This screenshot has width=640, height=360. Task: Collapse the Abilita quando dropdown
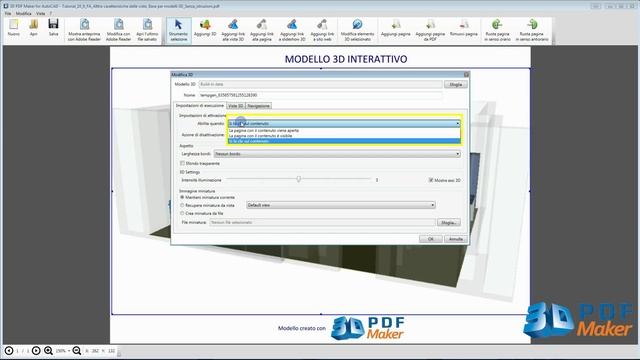coord(458,123)
